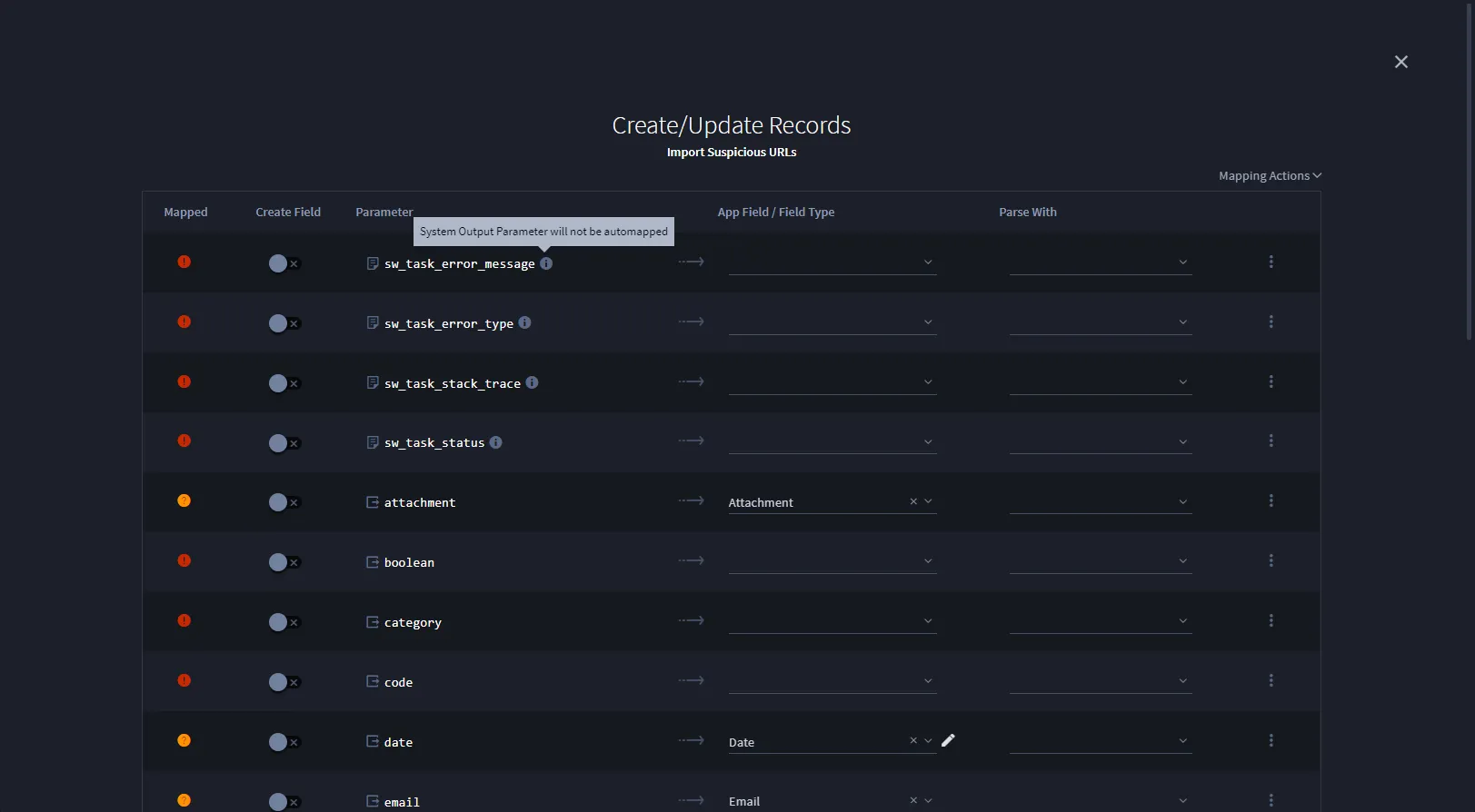Image resolution: width=1475 pixels, height=812 pixels.
Task: Toggle Create Field for date
Action: (x=284, y=742)
